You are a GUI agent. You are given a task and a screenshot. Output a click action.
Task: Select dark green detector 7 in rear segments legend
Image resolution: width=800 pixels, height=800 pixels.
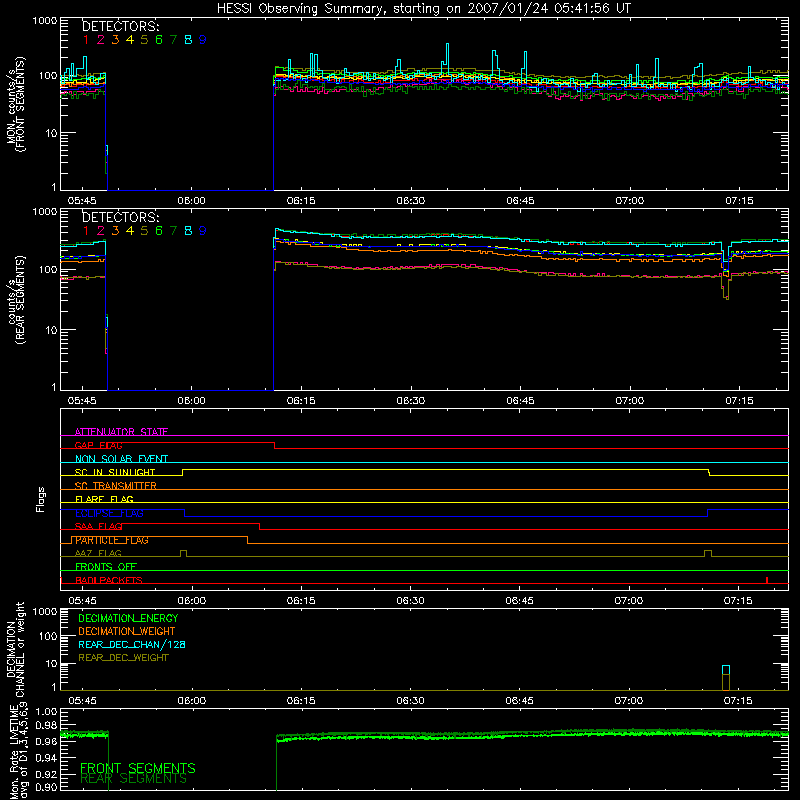point(173,231)
